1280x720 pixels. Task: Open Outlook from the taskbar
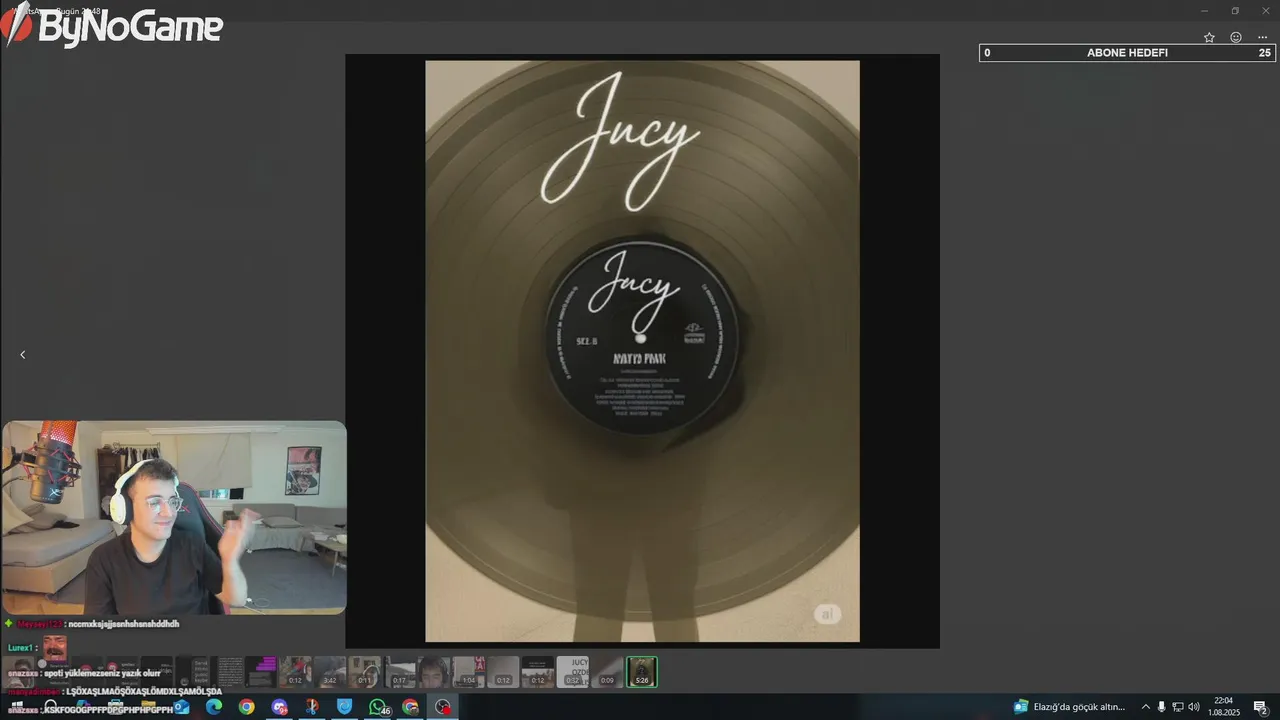(x=181, y=707)
